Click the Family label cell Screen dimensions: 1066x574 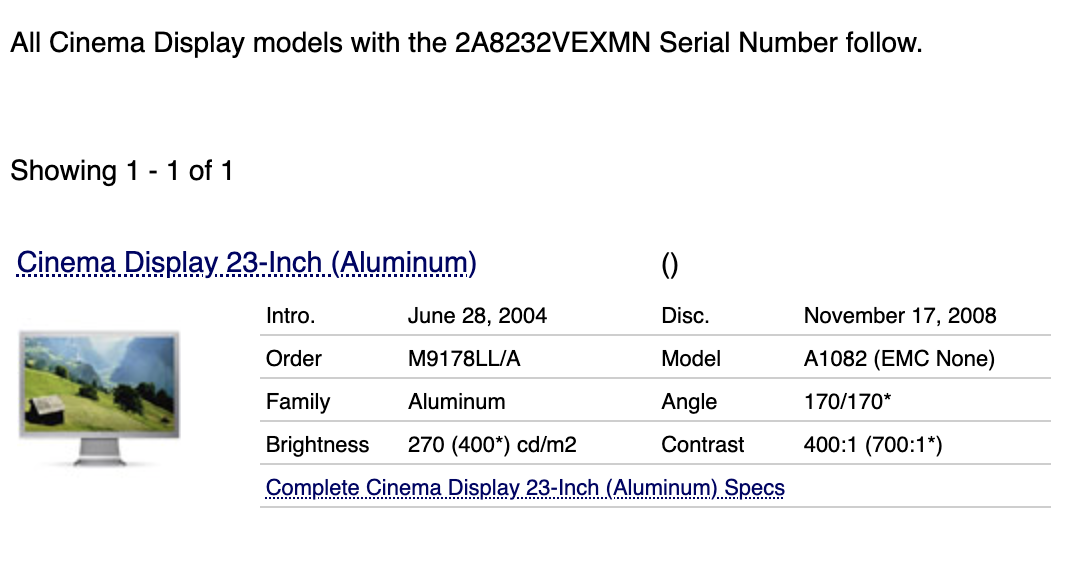coord(298,401)
